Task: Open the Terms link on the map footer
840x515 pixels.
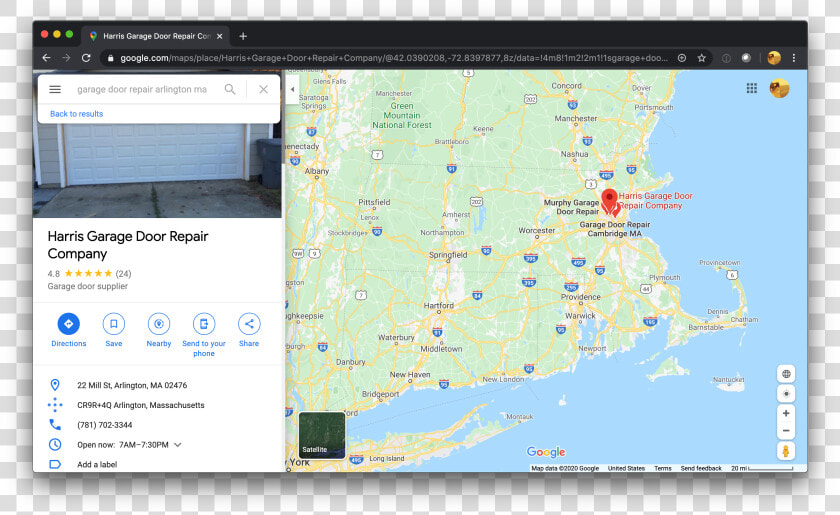Action: coord(663,468)
